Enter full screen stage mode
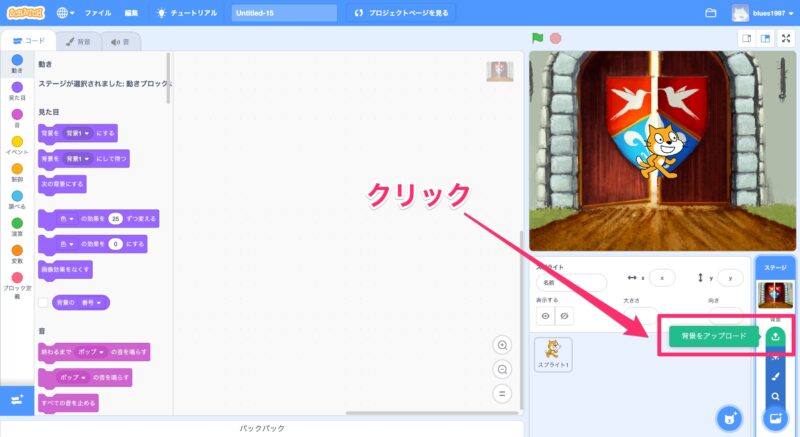The width and height of the screenshot is (800, 437). [785, 38]
